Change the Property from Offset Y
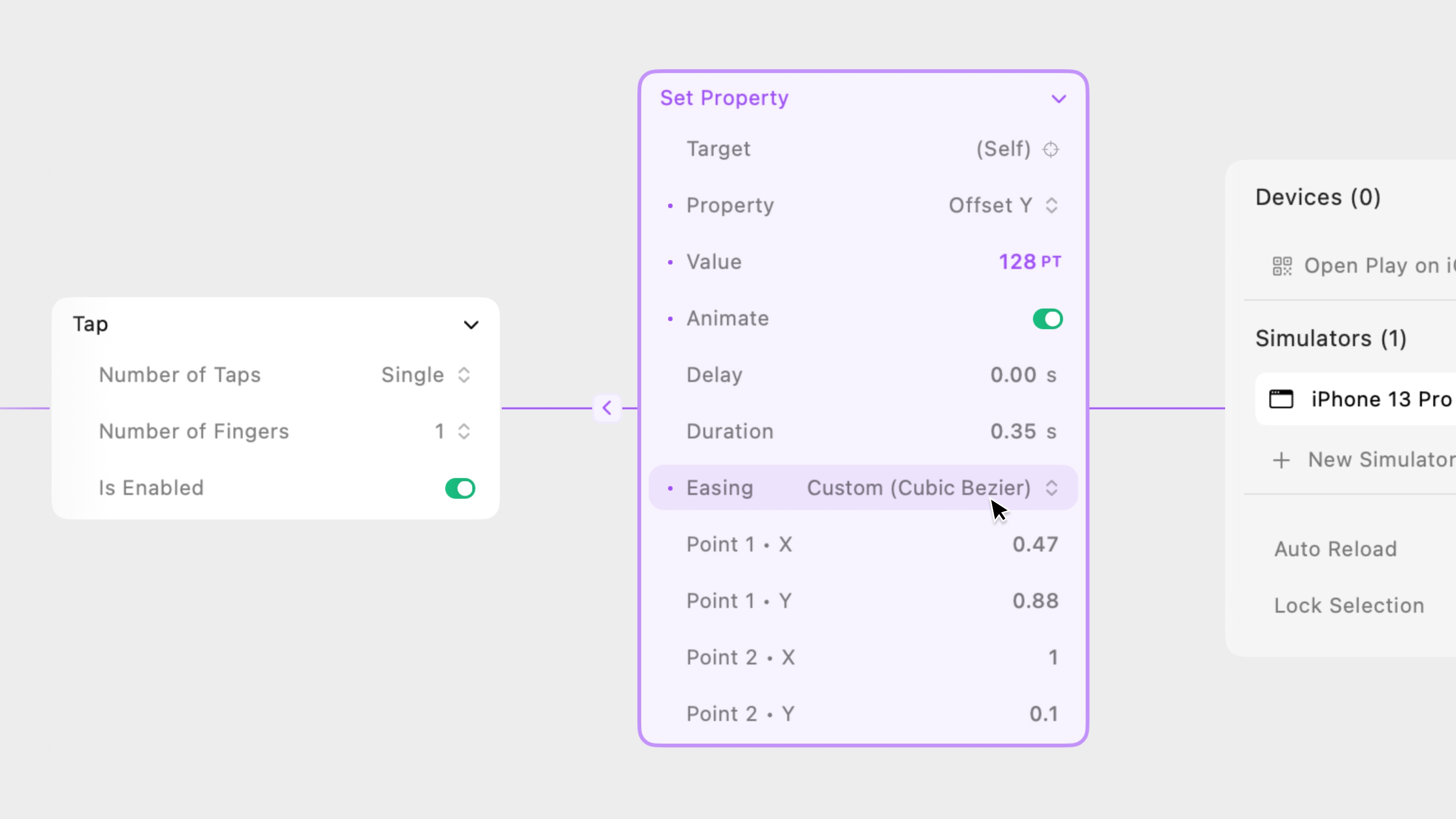Screen dimensions: 1456x819 [1051, 205]
